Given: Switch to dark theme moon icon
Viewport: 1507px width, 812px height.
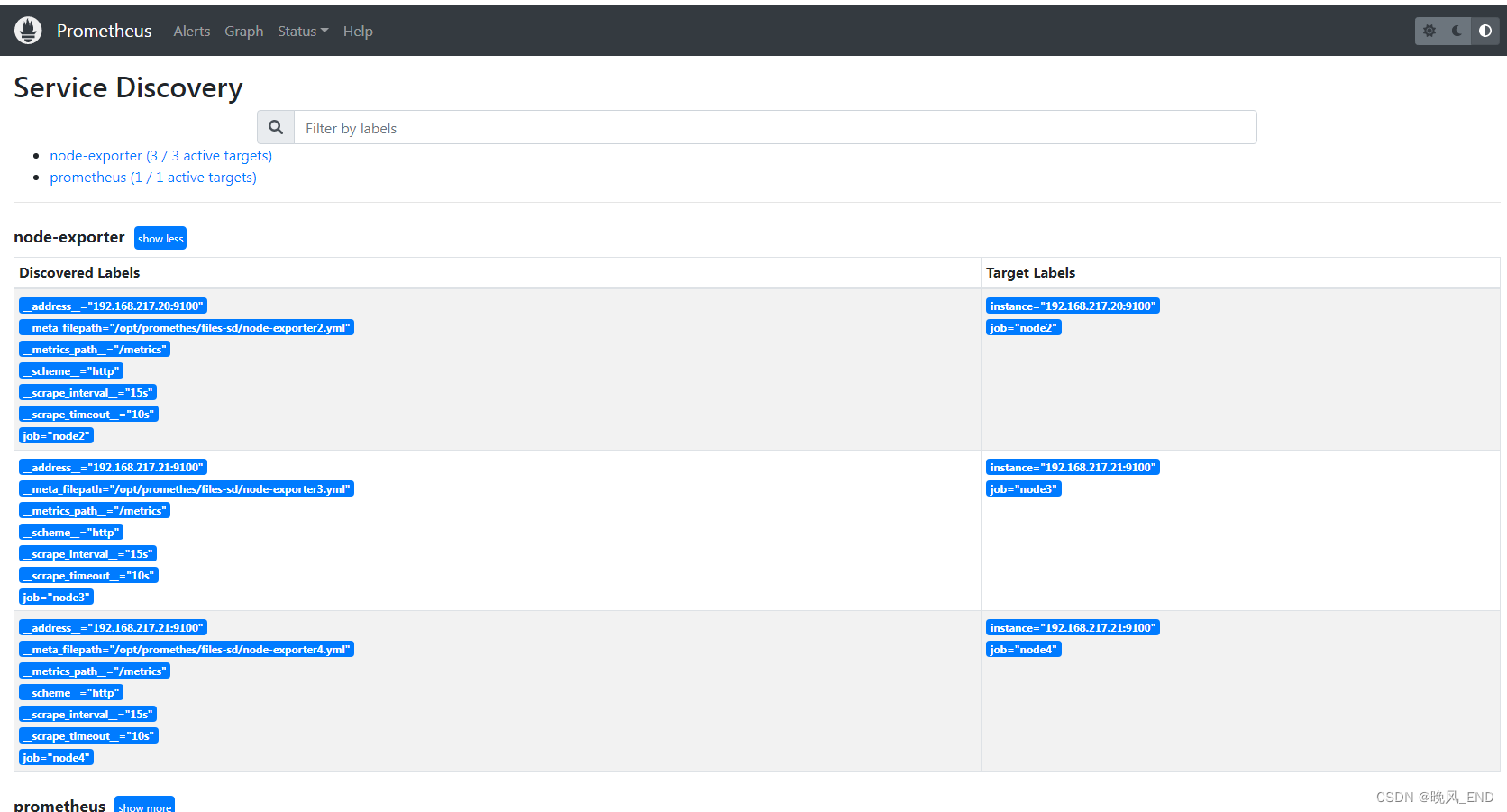Looking at the screenshot, I should coord(1457,31).
